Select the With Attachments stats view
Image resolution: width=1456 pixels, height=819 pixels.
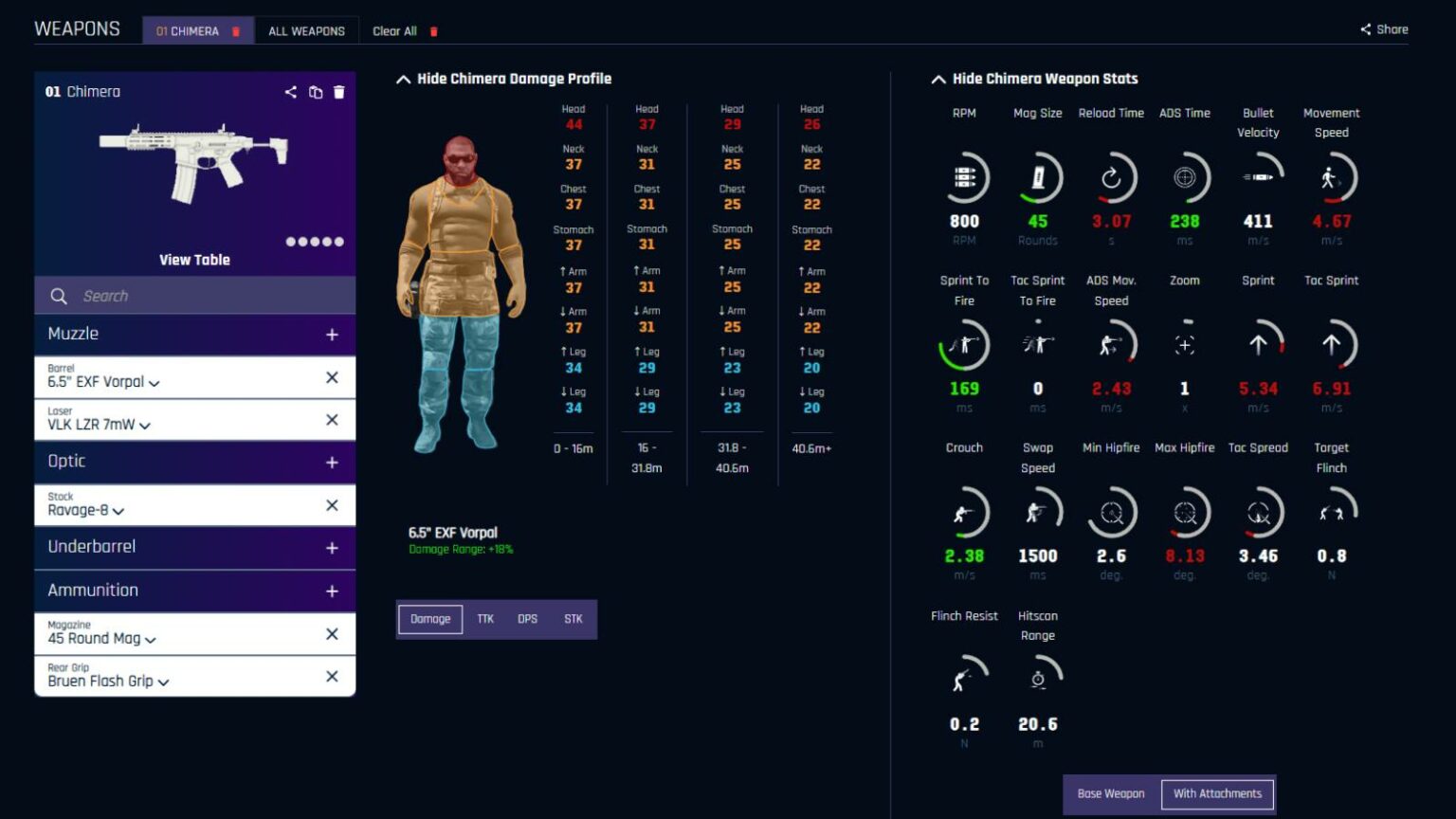point(1217,794)
